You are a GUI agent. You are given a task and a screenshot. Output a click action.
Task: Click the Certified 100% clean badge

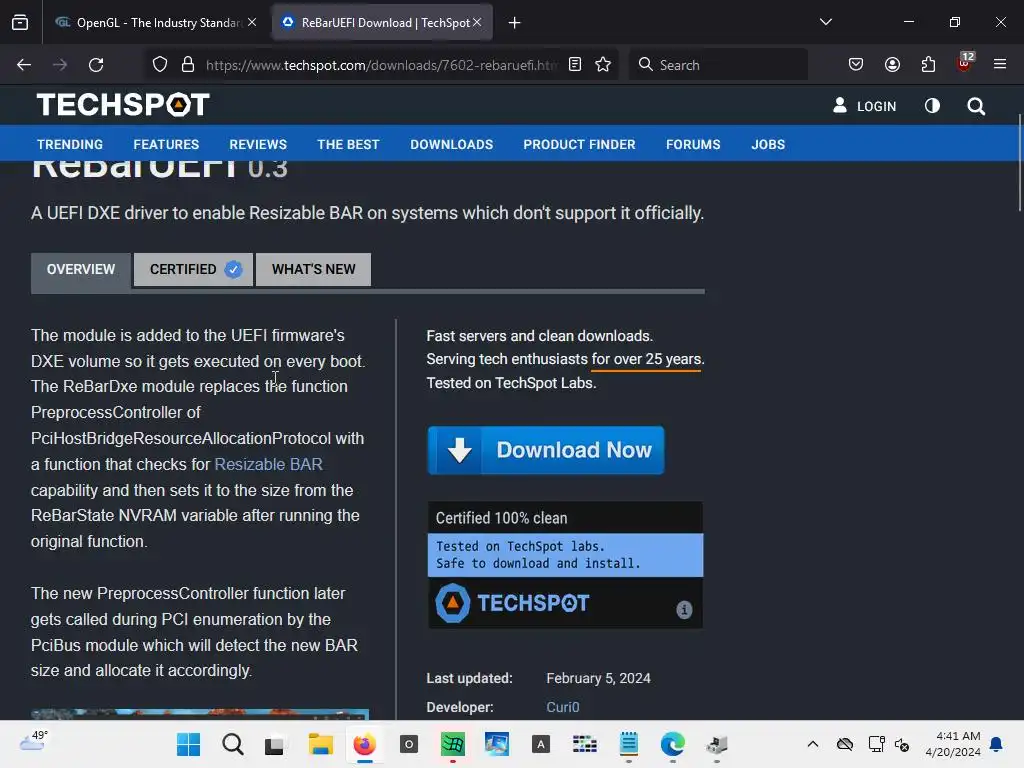pos(566,565)
